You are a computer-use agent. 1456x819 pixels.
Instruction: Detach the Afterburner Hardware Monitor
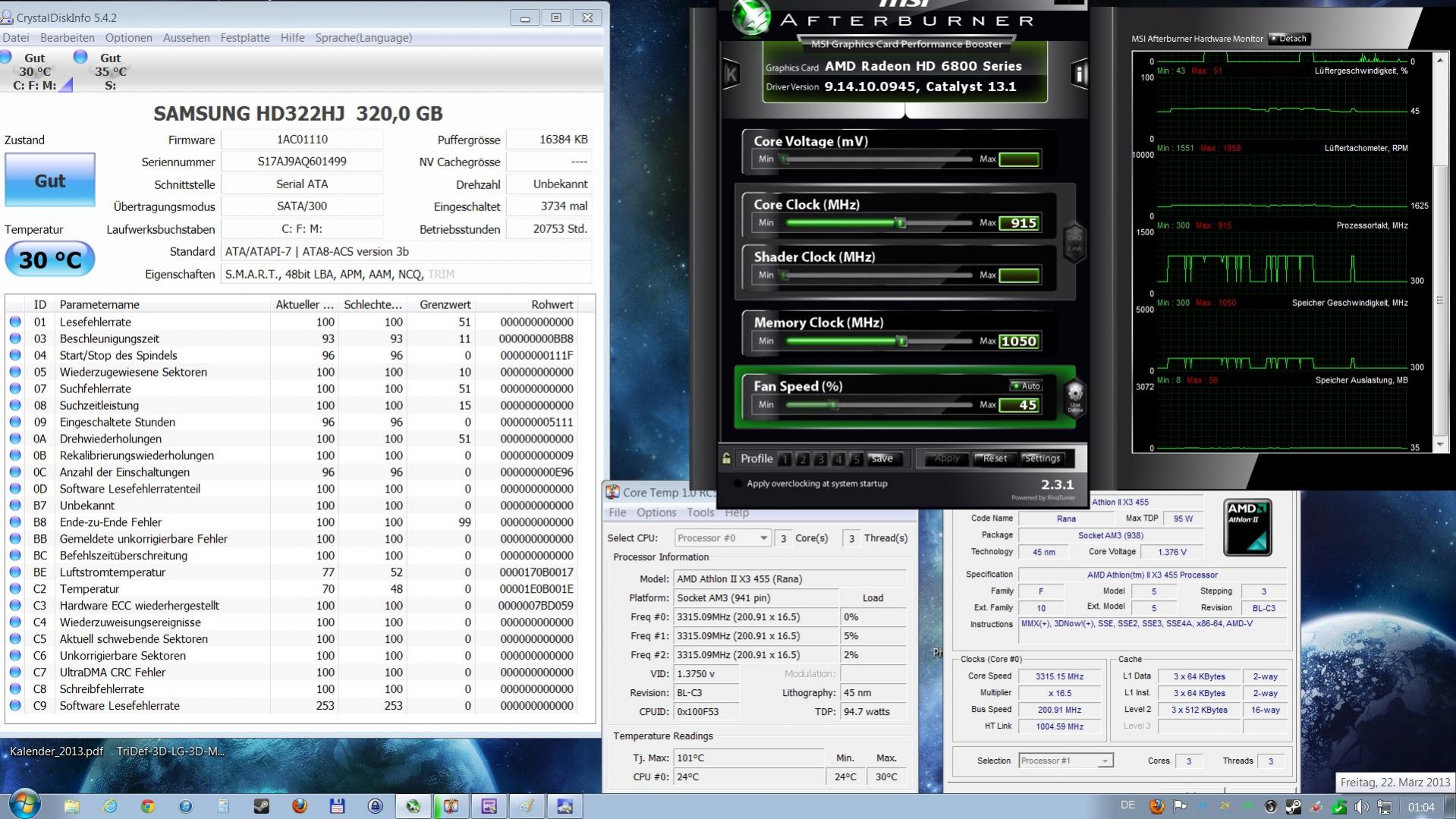pos(1290,39)
